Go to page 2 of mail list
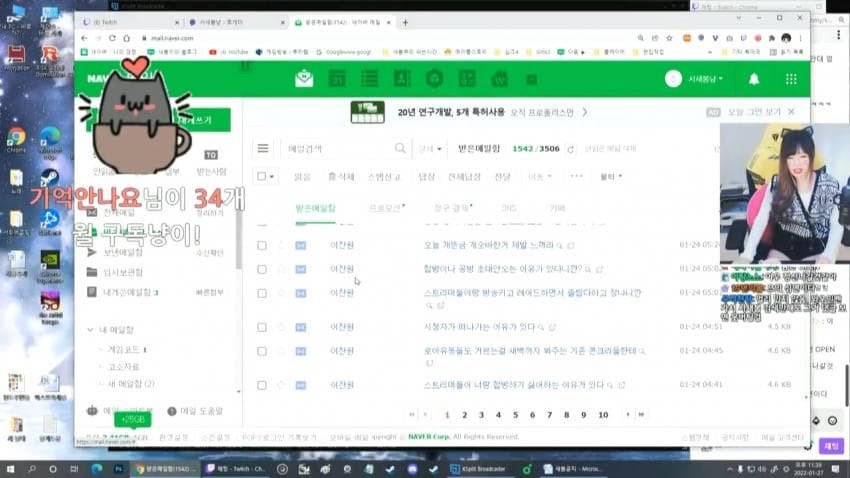Viewport: 850px width, 478px height. click(x=464, y=415)
